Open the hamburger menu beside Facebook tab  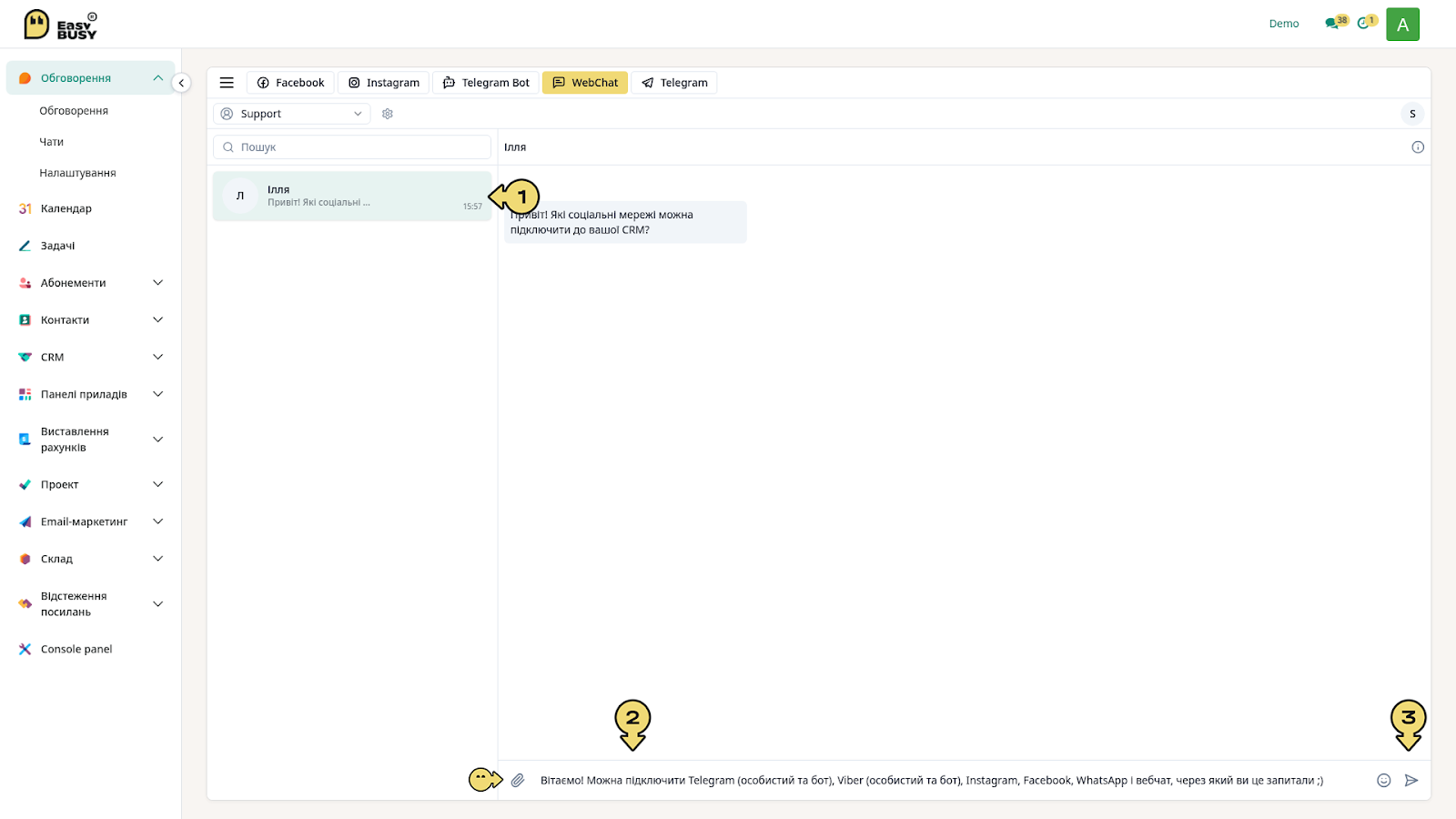pos(227,83)
